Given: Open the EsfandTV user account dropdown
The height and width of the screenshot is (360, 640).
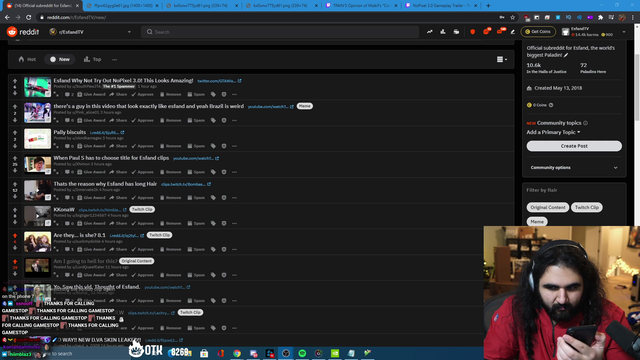Looking at the screenshot, I should (593, 32).
